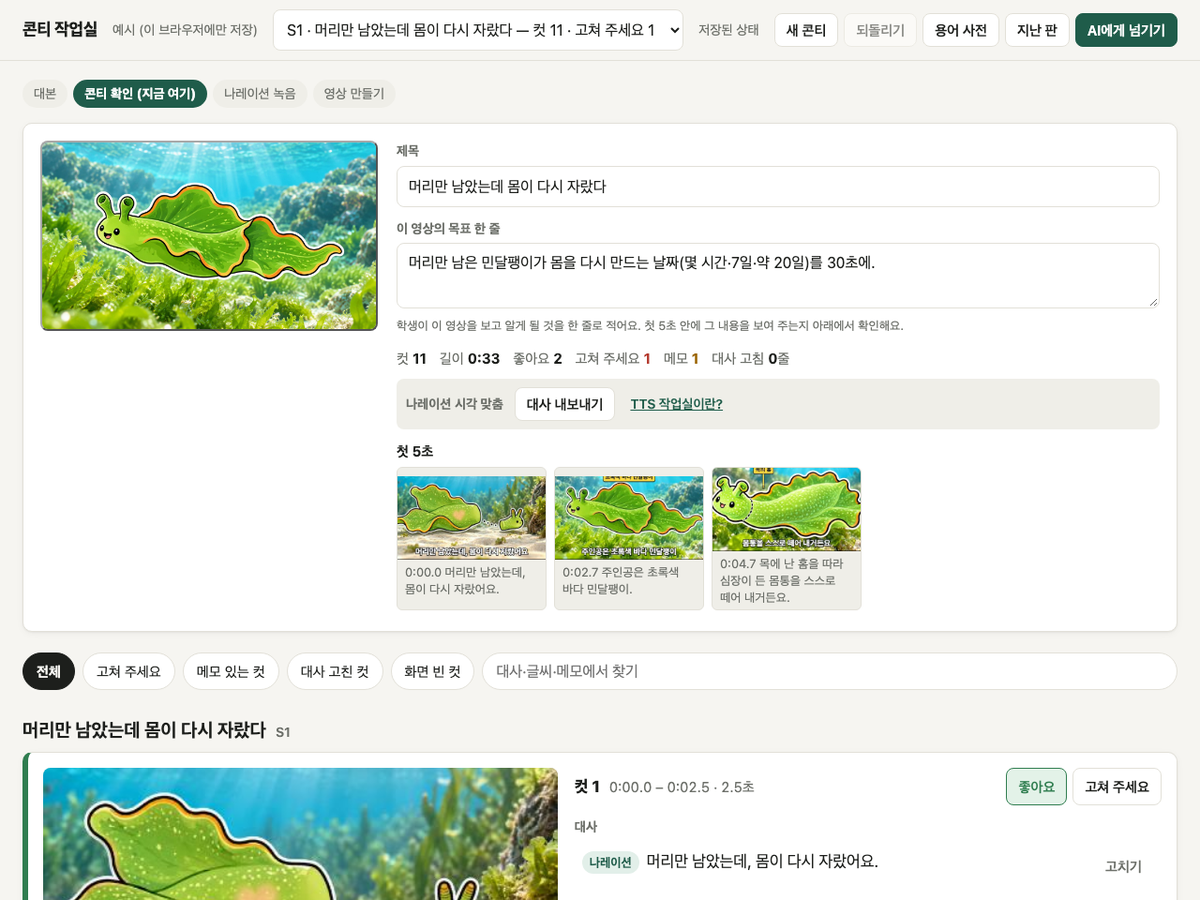The height and width of the screenshot is (900, 1200).
Task: Click the 대사·글씨·메모에서 찾기 search field
Action: click(829, 671)
